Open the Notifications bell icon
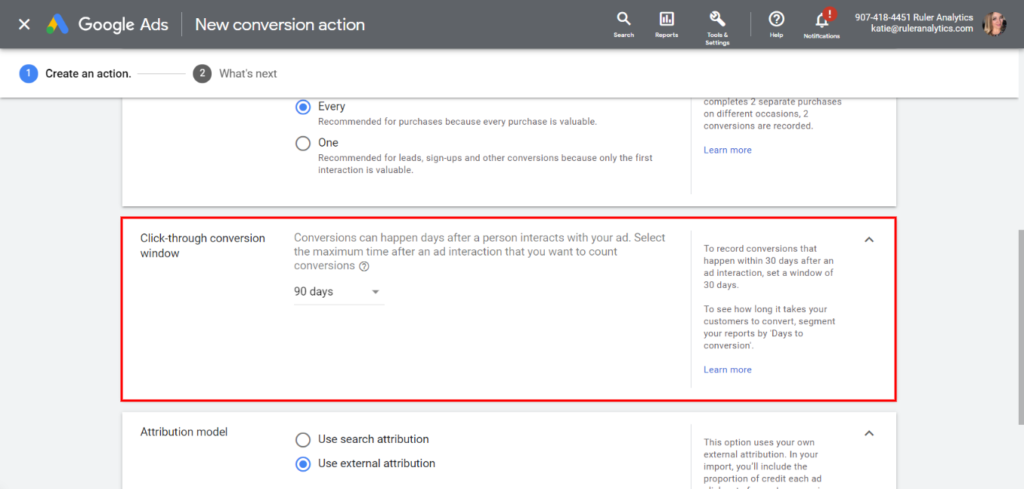 [822, 19]
